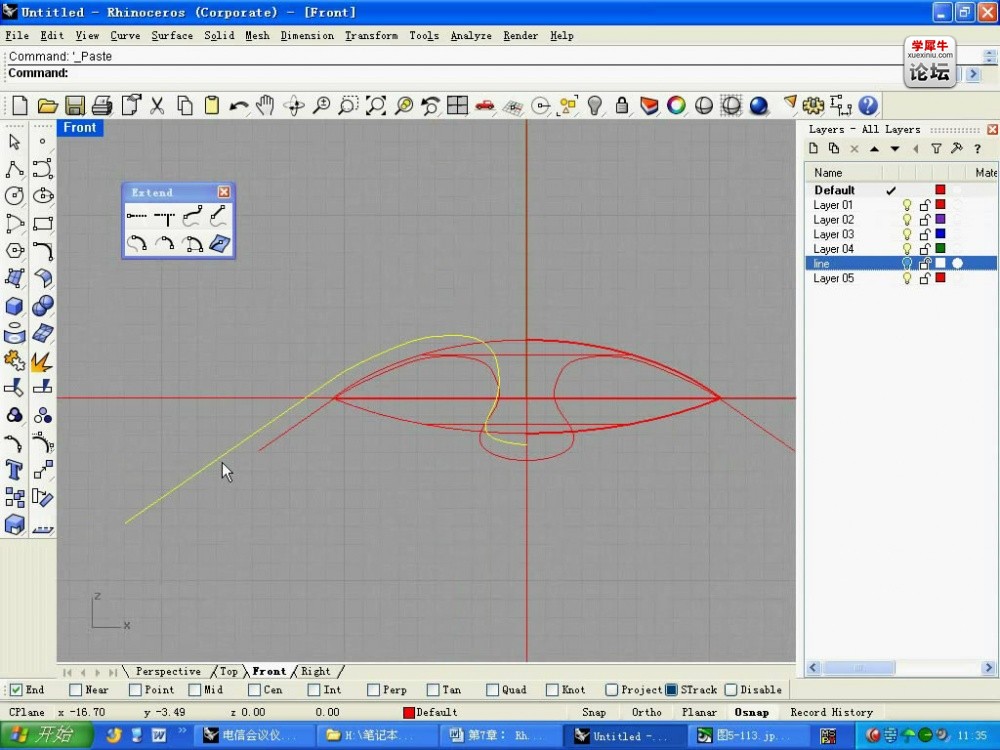Close the Extend floating toolbar
The image size is (1000, 750).
224,192
